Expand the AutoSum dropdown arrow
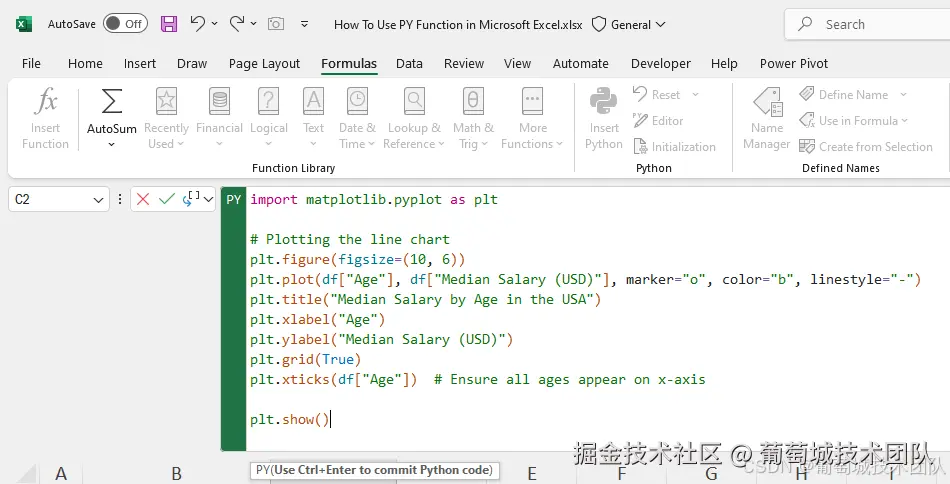 [111, 144]
